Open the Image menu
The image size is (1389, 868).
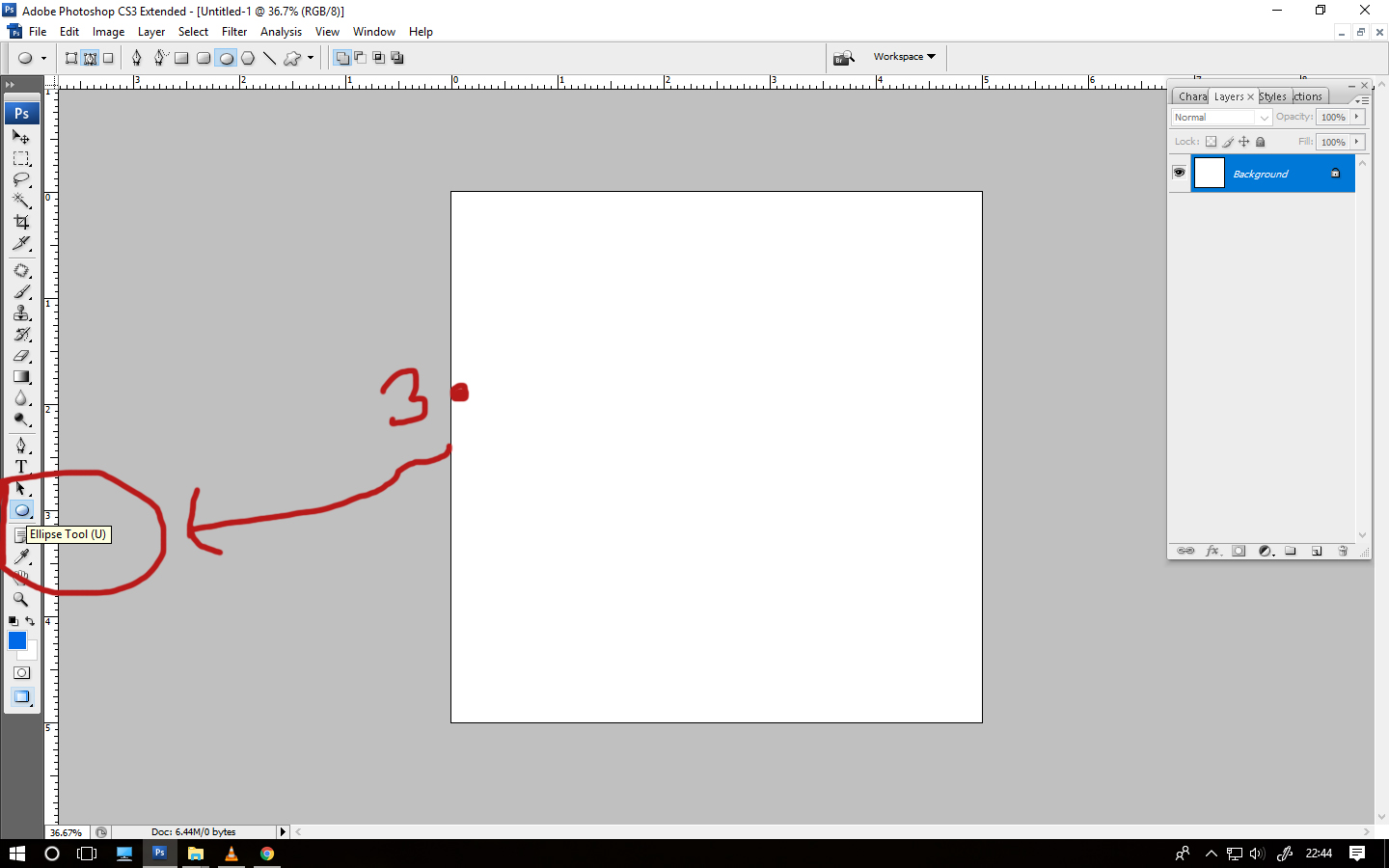(x=108, y=32)
